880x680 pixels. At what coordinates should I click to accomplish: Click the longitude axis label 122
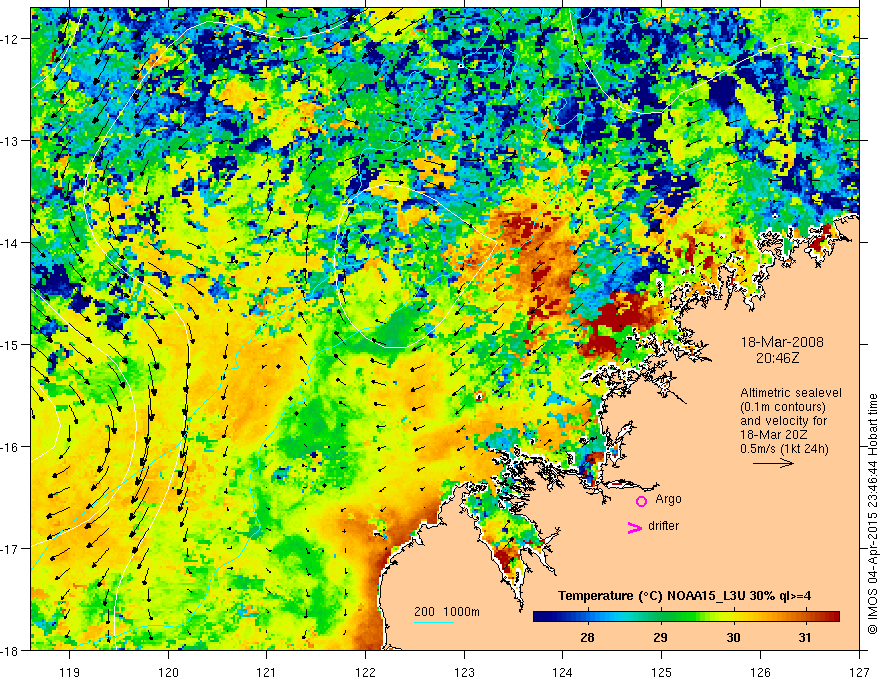point(365,673)
